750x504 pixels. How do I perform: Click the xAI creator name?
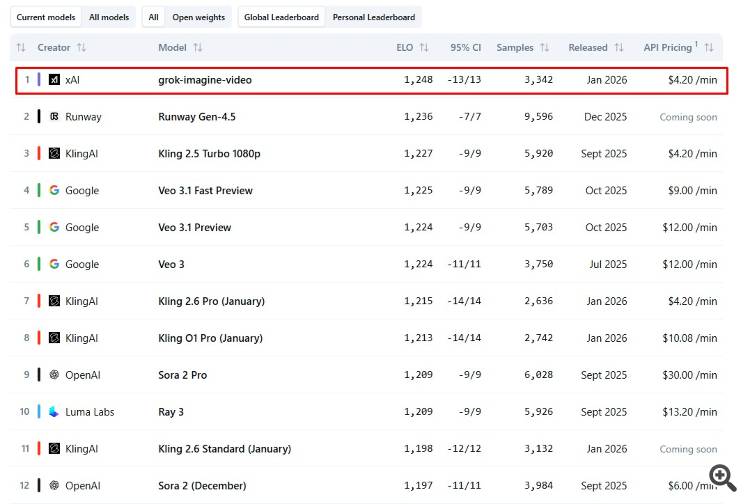[72, 80]
